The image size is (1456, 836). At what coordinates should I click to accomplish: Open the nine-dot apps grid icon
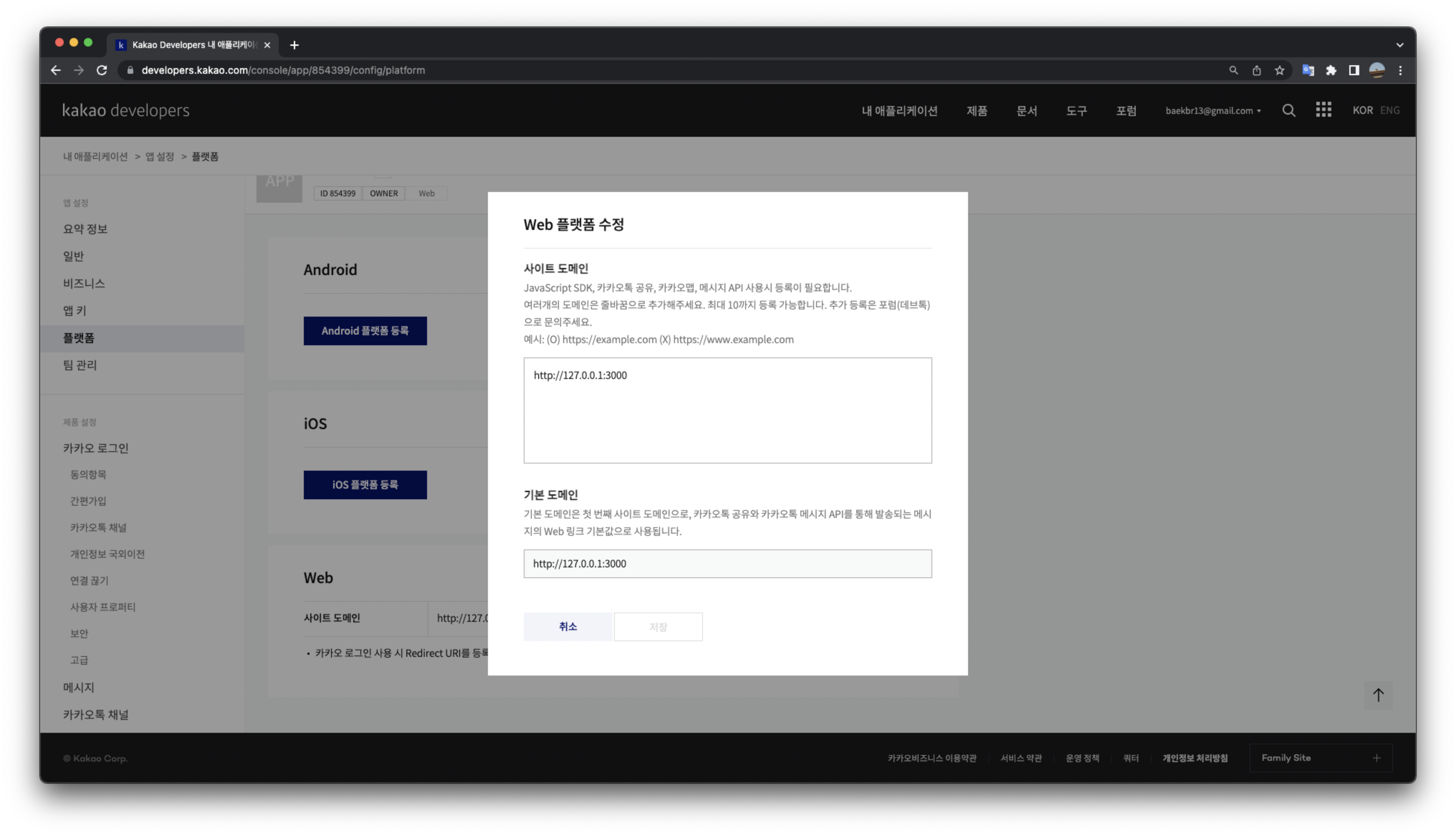(x=1323, y=110)
